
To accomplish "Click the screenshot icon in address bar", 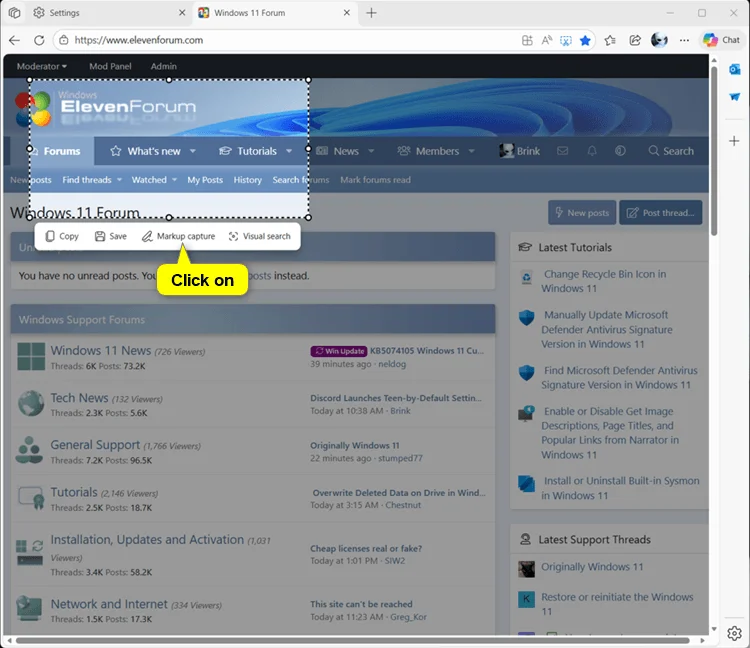I will [566, 40].
